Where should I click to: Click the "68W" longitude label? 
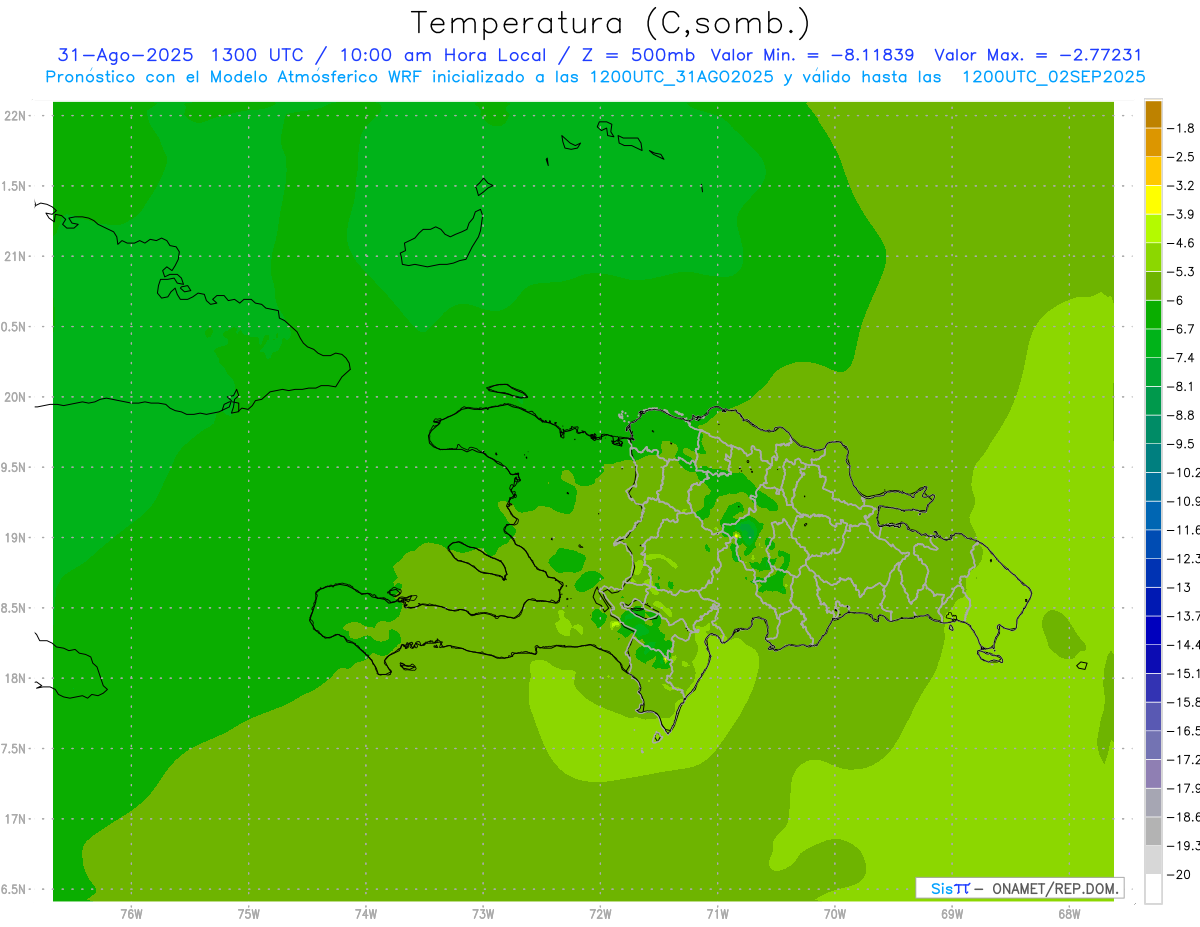(1069, 914)
